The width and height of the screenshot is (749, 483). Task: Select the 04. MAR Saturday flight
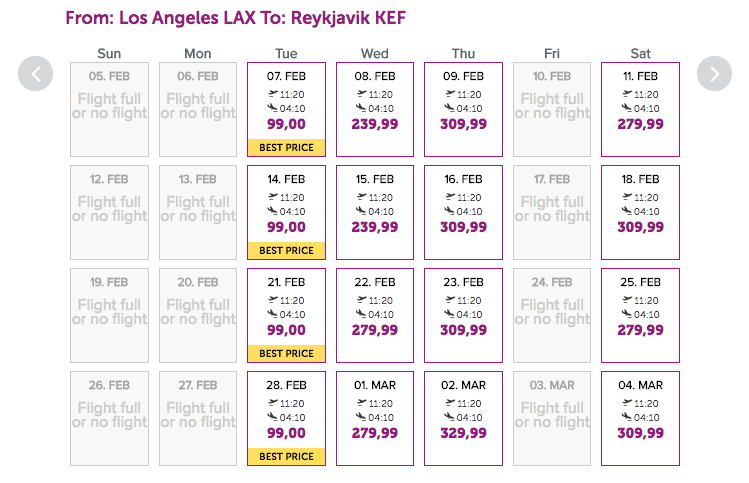[640, 418]
